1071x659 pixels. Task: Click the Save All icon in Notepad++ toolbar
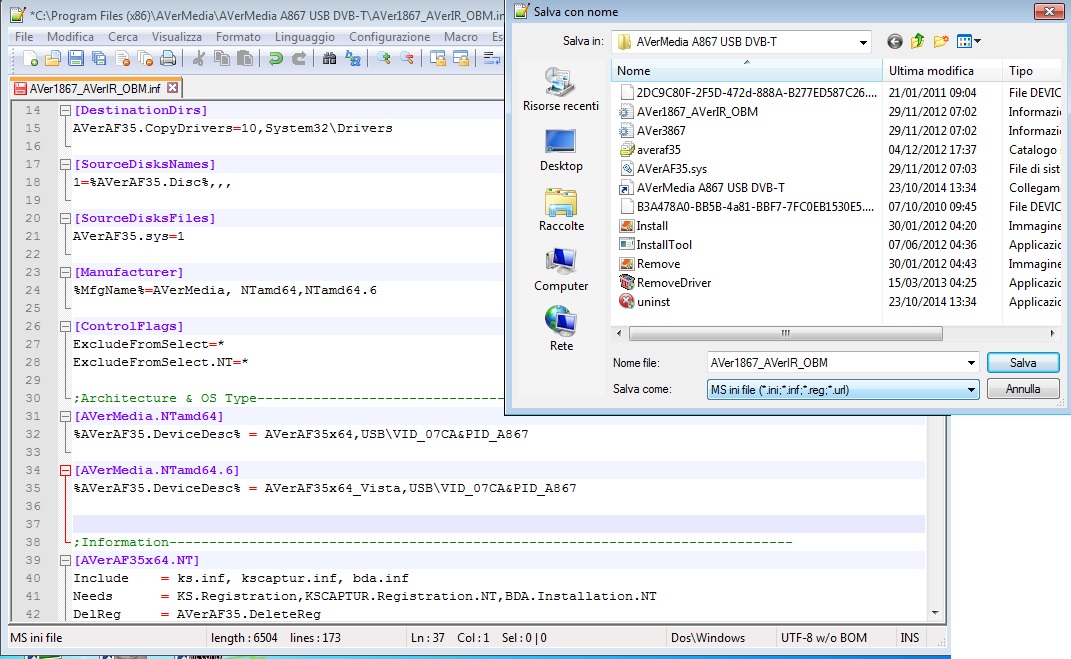(x=99, y=59)
